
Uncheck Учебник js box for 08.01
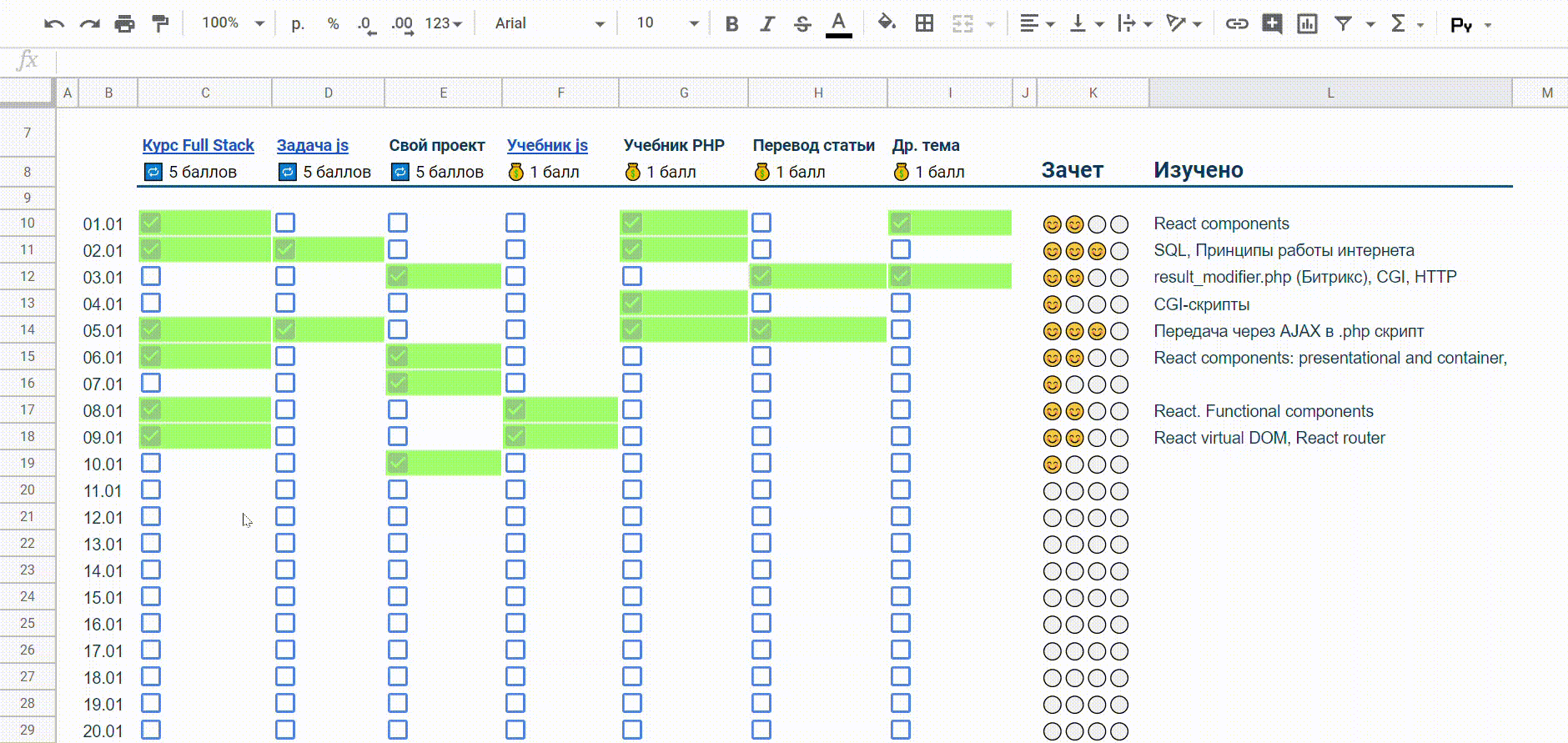click(515, 409)
